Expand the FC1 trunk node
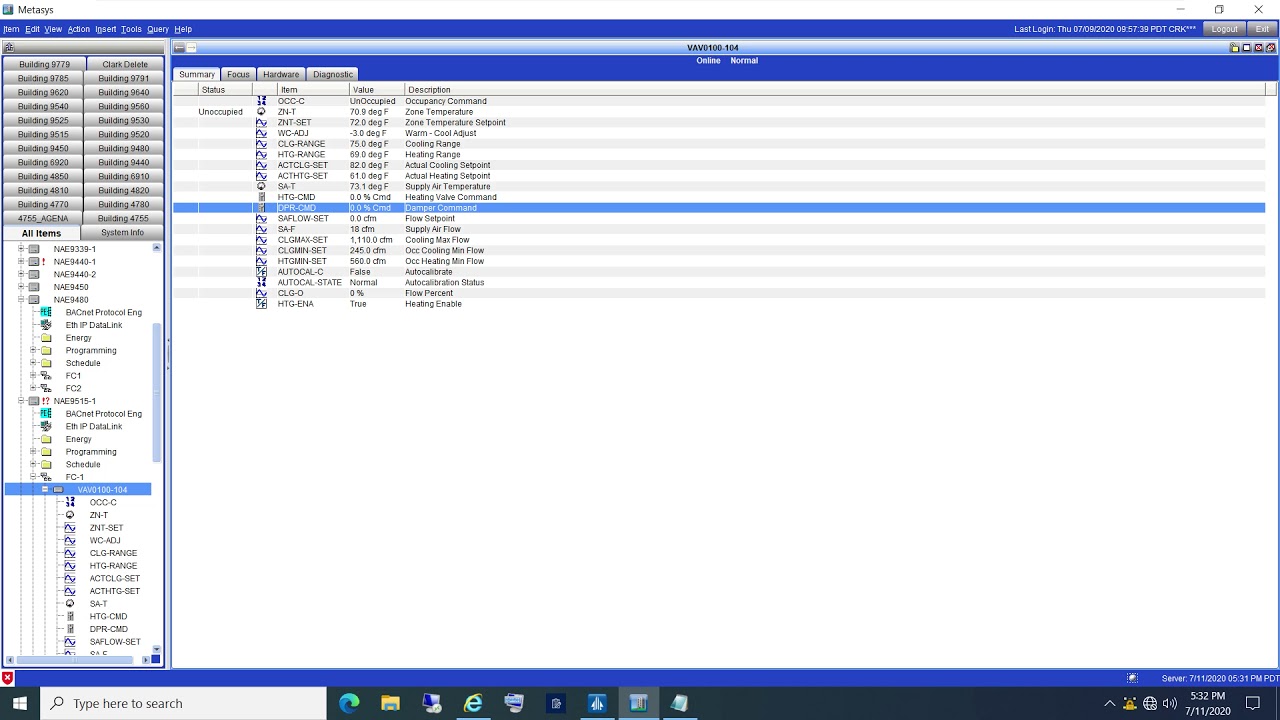This screenshot has width=1280, height=720. [x=33, y=375]
